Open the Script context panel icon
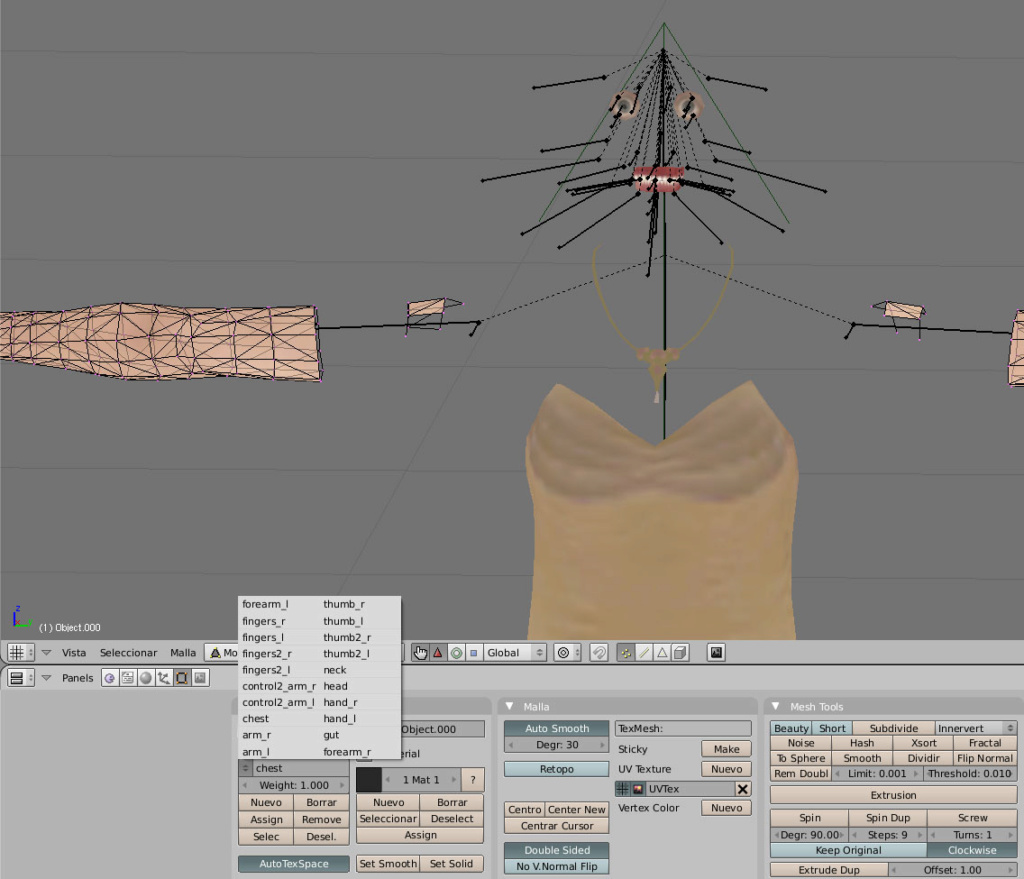This screenshot has width=1024, height=879. click(x=128, y=678)
